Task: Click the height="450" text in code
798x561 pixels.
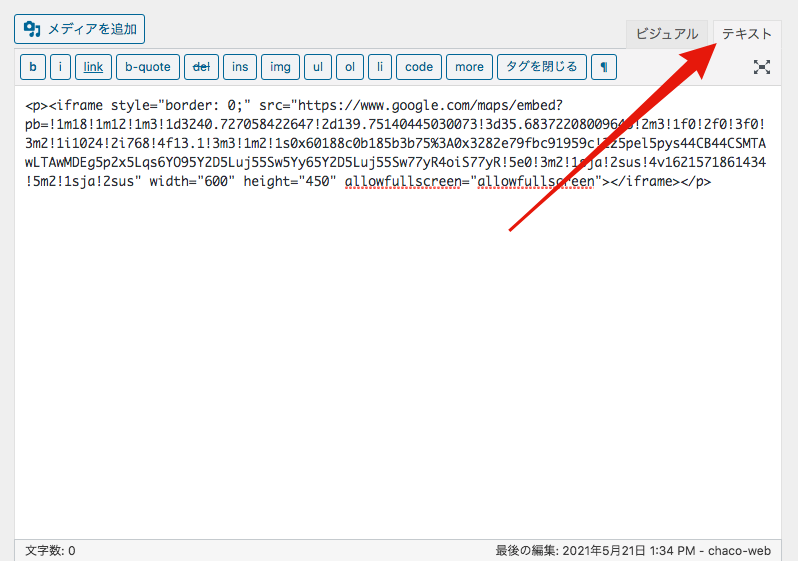Action: click(x=290, y=182)
